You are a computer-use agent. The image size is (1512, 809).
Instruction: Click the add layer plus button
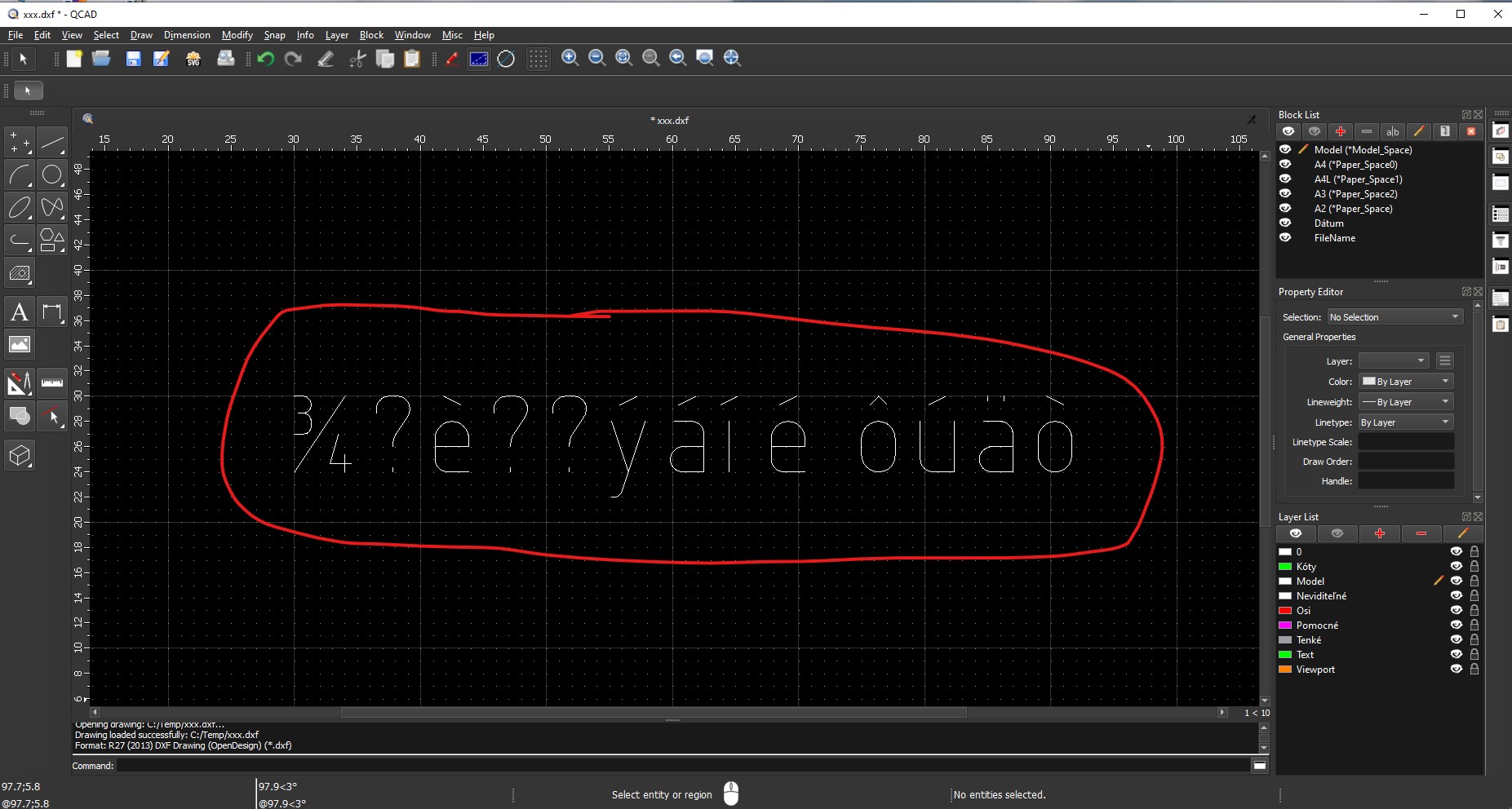1379,533
